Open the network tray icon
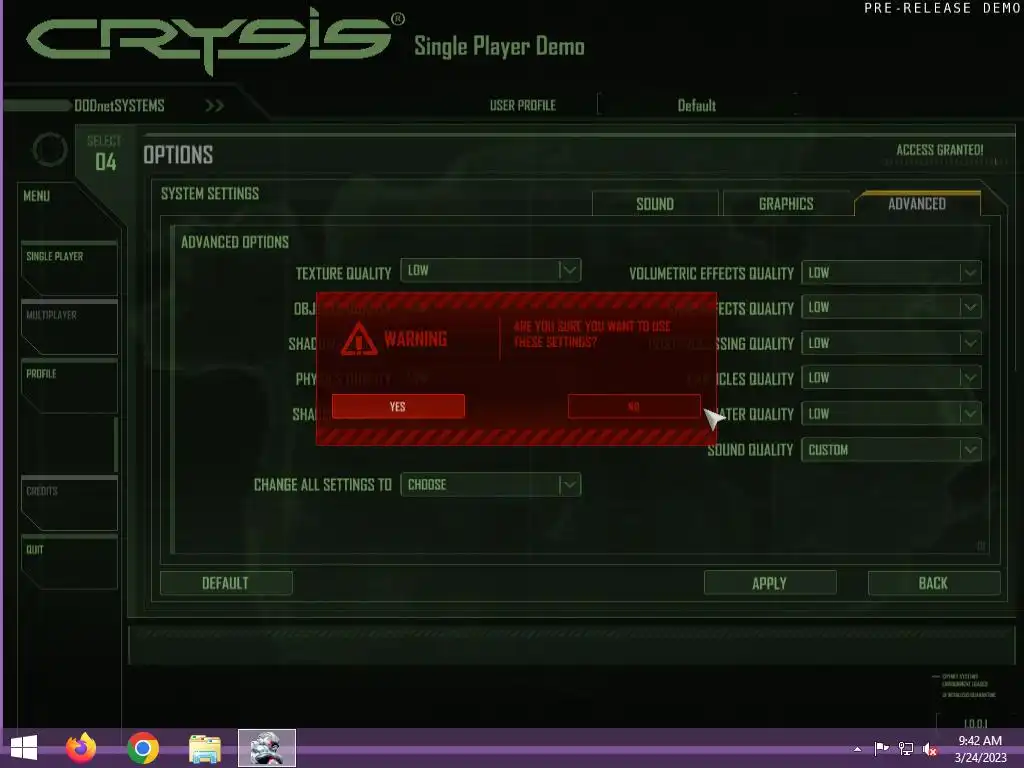The height and width of the screenshot is (768, 1024). point(906,748)
